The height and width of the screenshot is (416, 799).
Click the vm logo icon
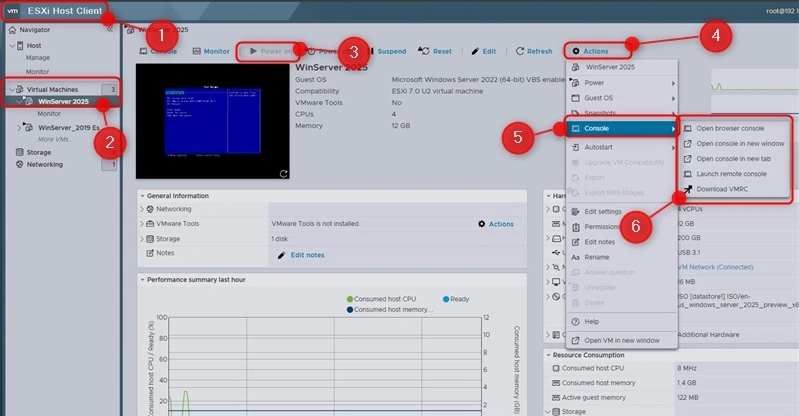coord(13,10)
